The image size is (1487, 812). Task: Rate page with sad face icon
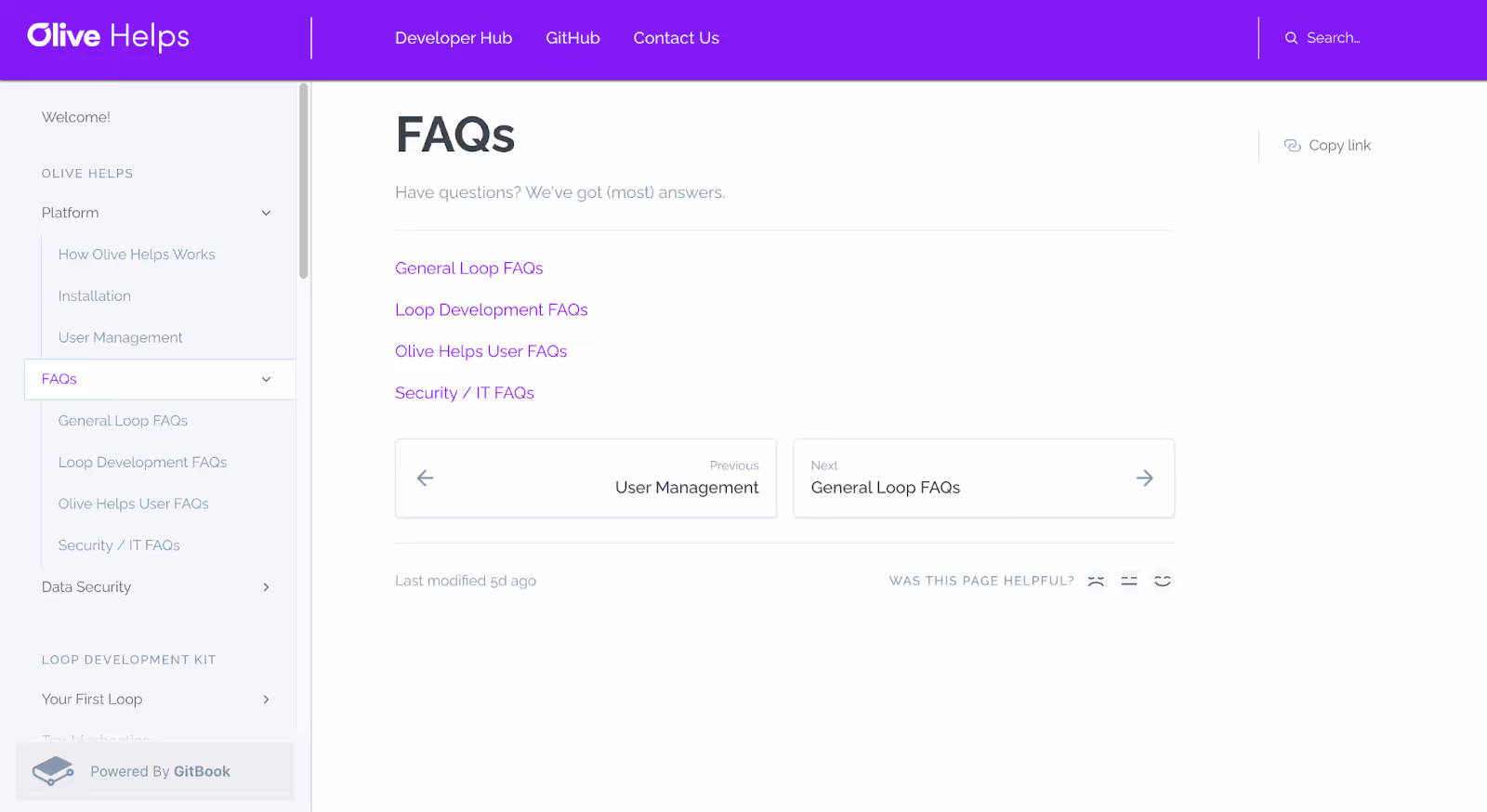point(1096,581)
